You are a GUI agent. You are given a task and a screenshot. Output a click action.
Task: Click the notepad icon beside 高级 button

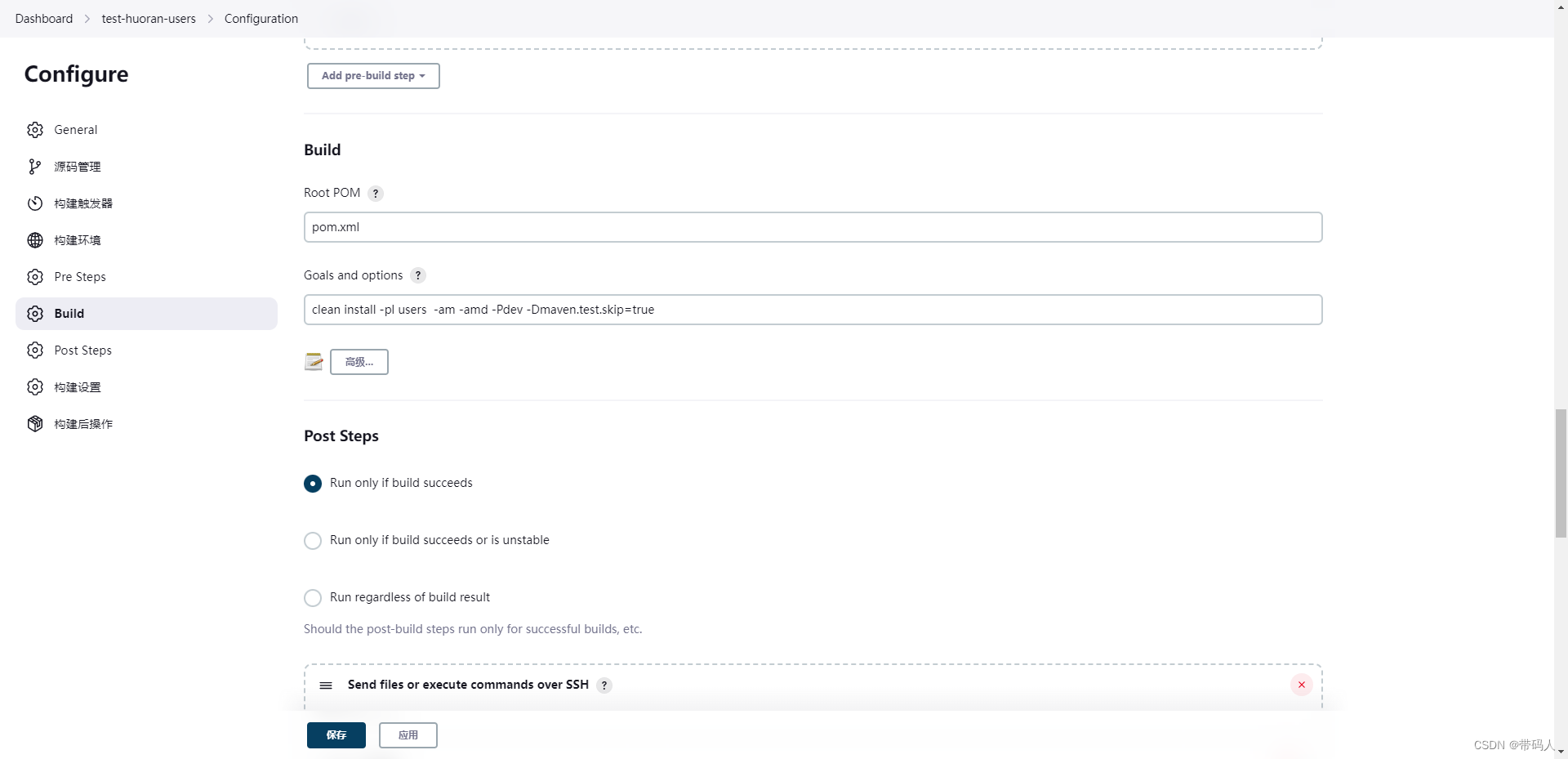click(x=314, y=361)
